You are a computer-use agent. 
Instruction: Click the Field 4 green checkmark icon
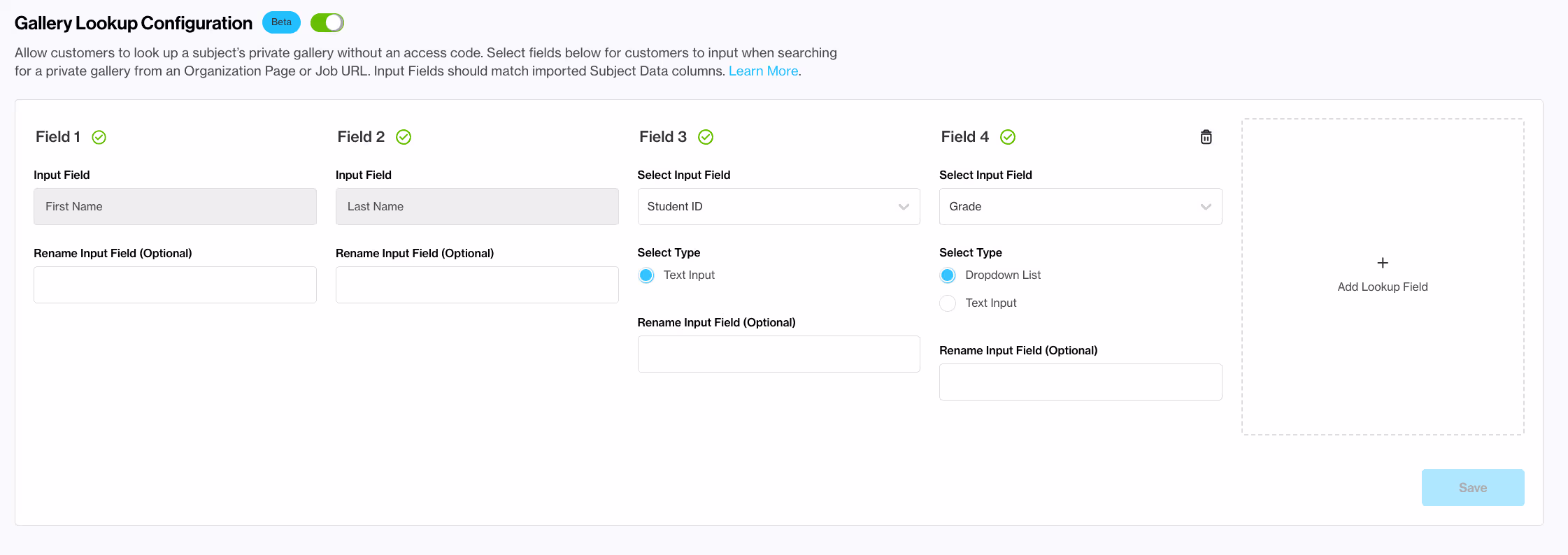[1008, 137]
